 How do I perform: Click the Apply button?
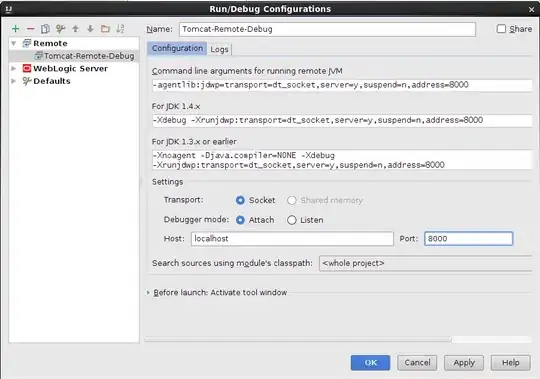pos(464,362)
